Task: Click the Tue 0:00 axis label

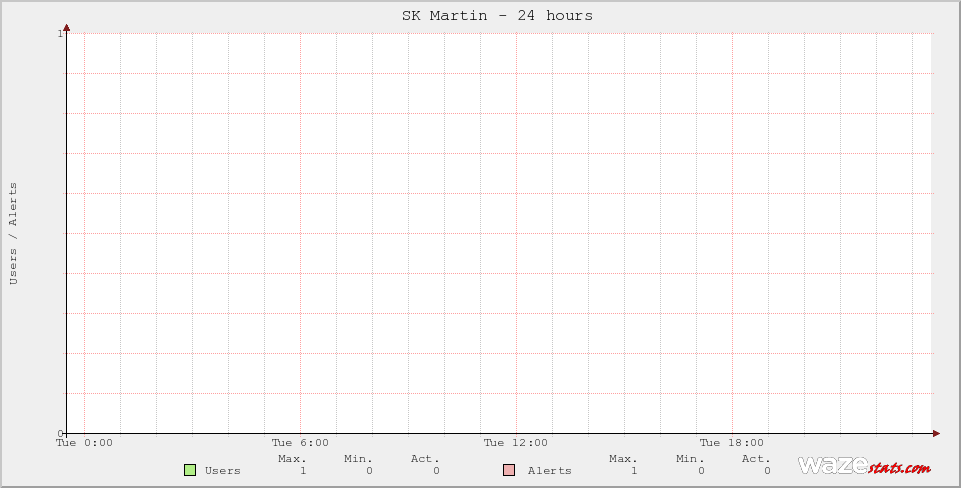Action: [x=84, y=443]
